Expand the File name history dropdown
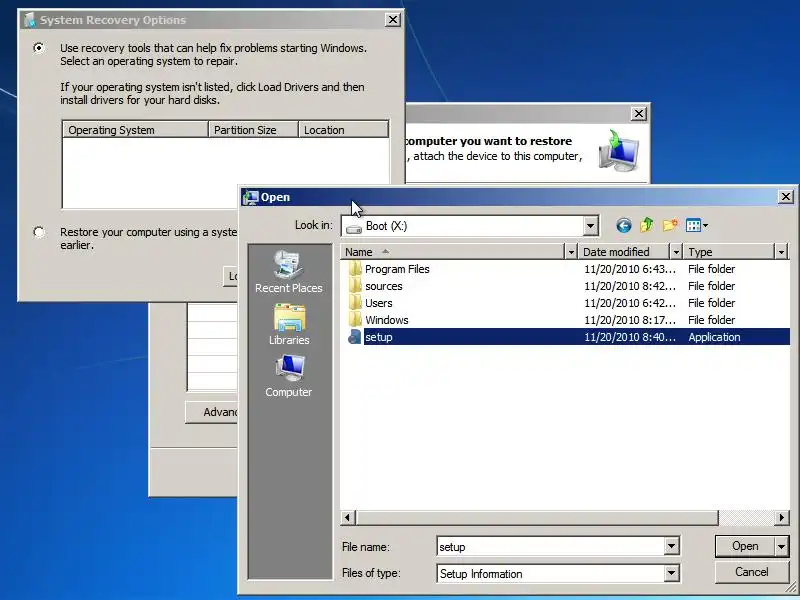This screenshot has width=800, height=600. point(671,546)
